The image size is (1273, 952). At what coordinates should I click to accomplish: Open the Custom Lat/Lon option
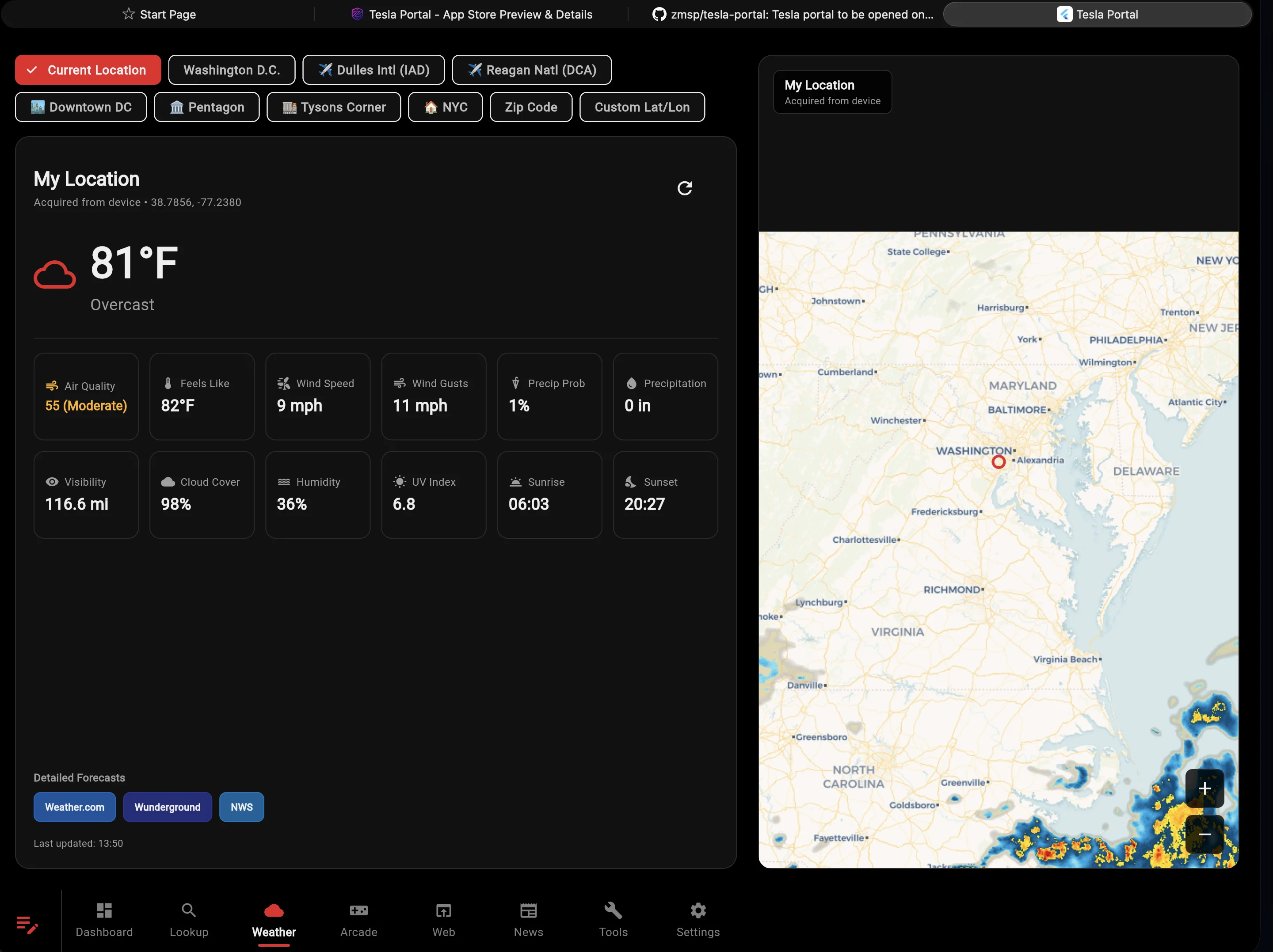click(x=642, y=107)
